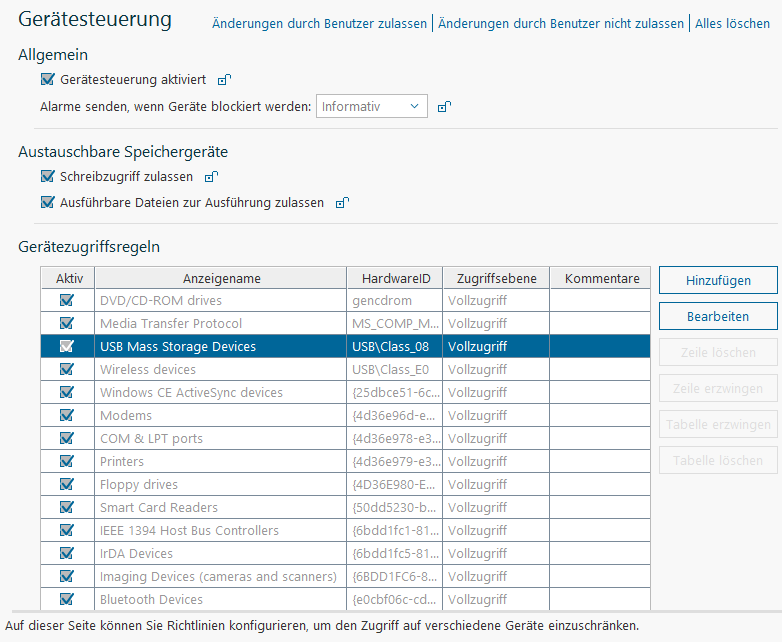
Task: Click Kommentare cell of DVD/CD-ROM drives row
Action: point(600,300)
